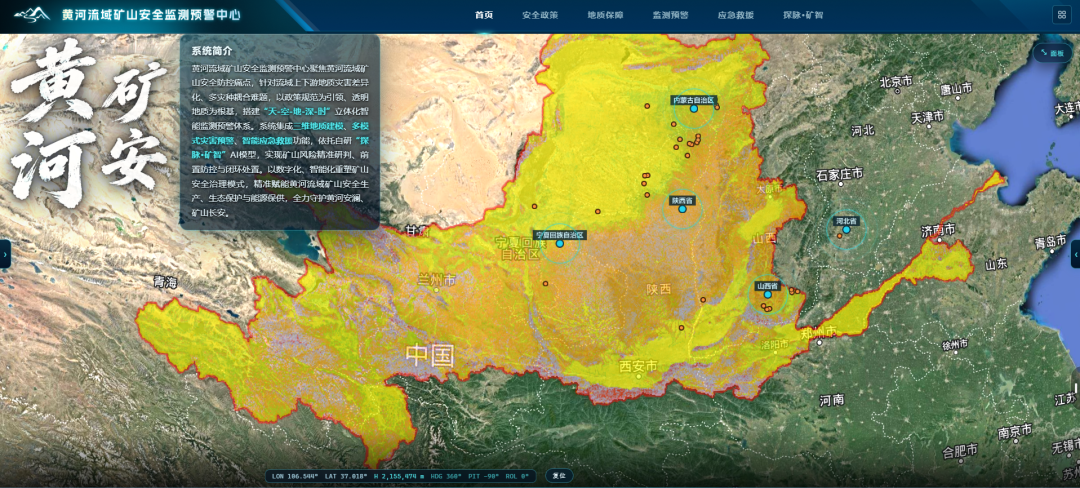Click the 西安市 city label on map
This screenshot has width=1080, height=488.
pyautogui.click(x=638, y=365)
